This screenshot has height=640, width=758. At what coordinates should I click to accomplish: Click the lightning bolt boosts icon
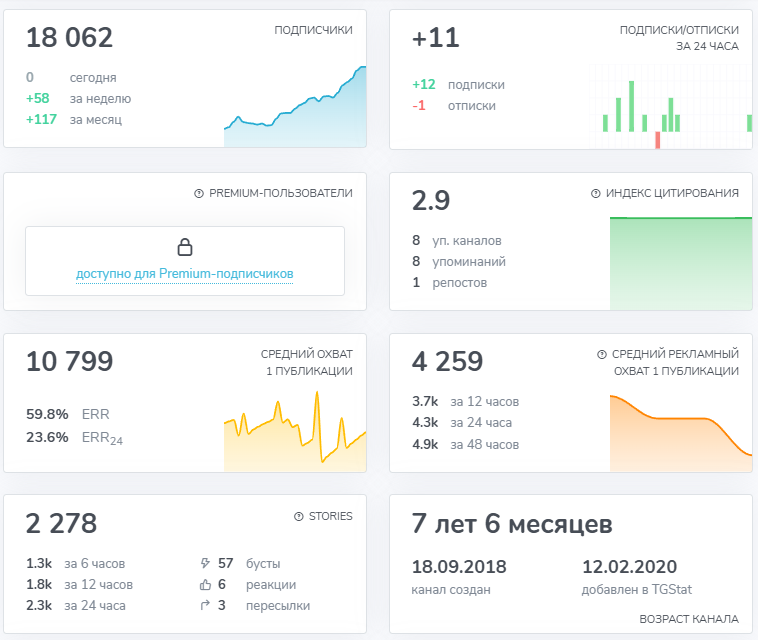tap(205, 563)
